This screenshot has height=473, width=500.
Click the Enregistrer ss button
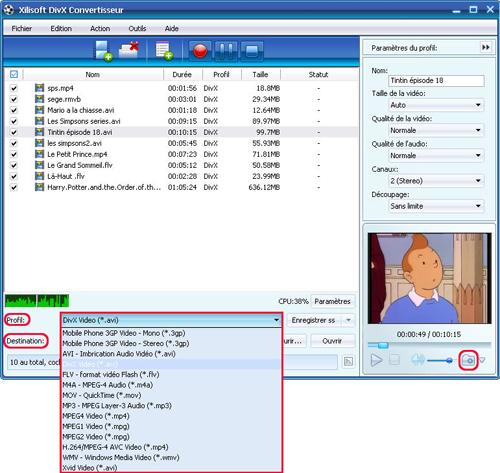point(313,320)
